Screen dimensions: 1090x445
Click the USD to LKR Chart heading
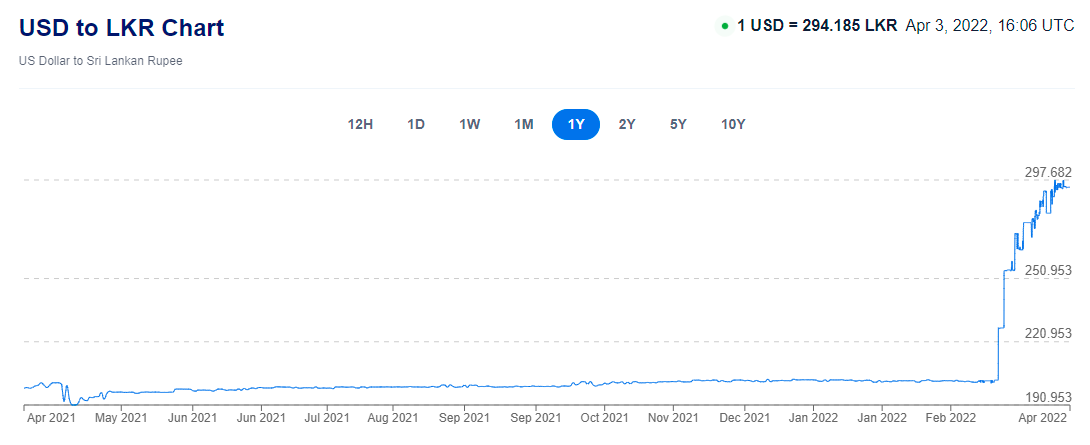click(x=122, y=28)
